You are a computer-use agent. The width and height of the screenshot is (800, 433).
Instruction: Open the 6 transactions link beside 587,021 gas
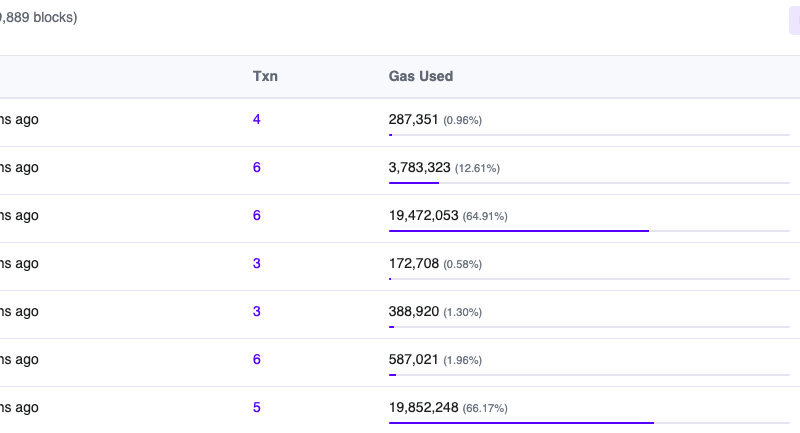point(257,359)
